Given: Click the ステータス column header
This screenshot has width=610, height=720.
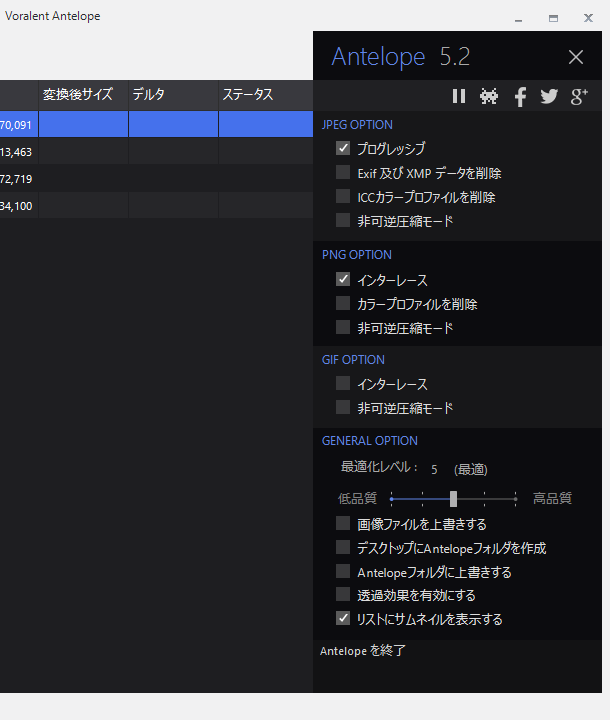Looking at the screenshot, I should (265, 95).
